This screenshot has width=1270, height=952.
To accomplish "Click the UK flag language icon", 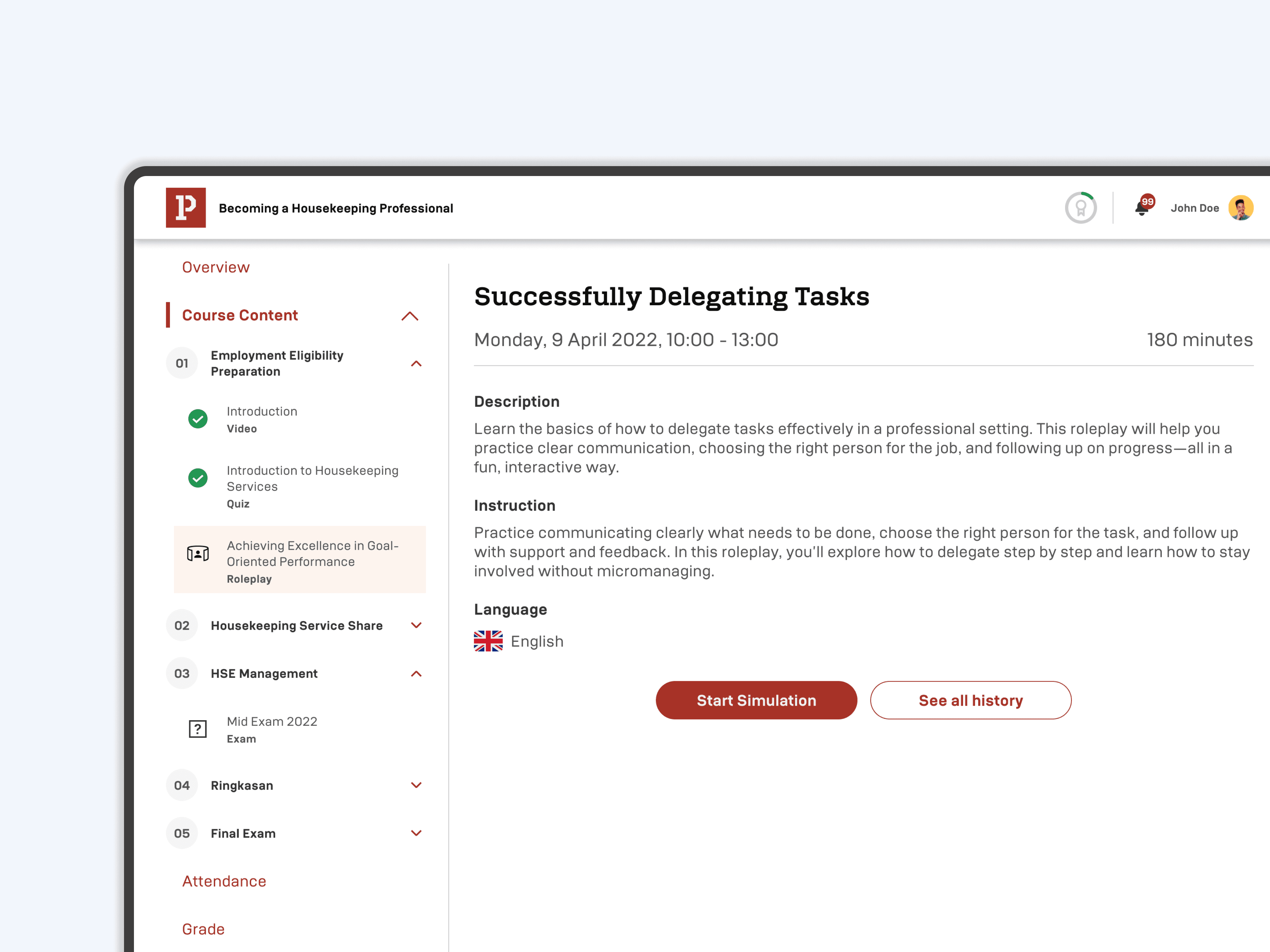I will click(x=488, y=641).
